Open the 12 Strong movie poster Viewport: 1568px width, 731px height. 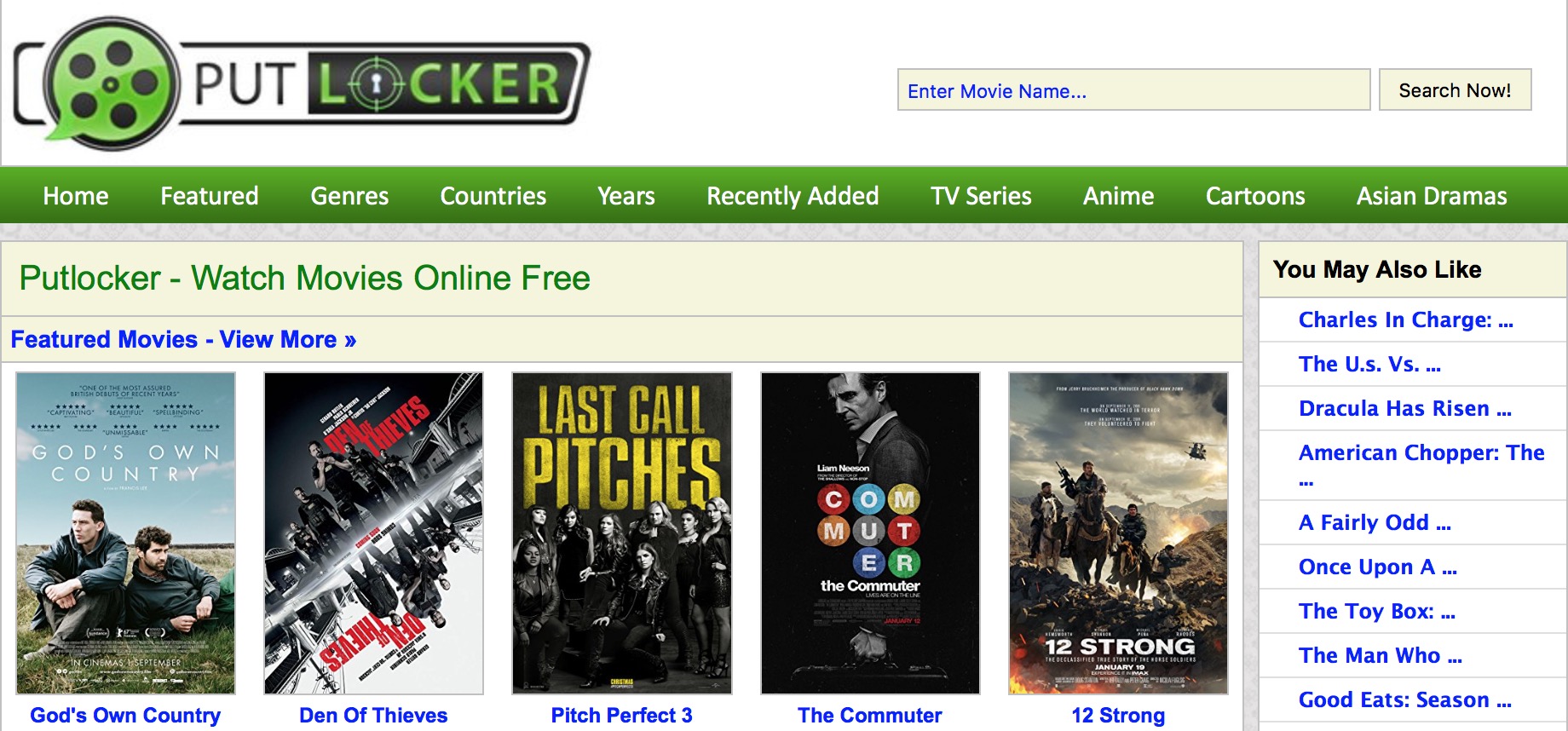tap(1118, 533)
